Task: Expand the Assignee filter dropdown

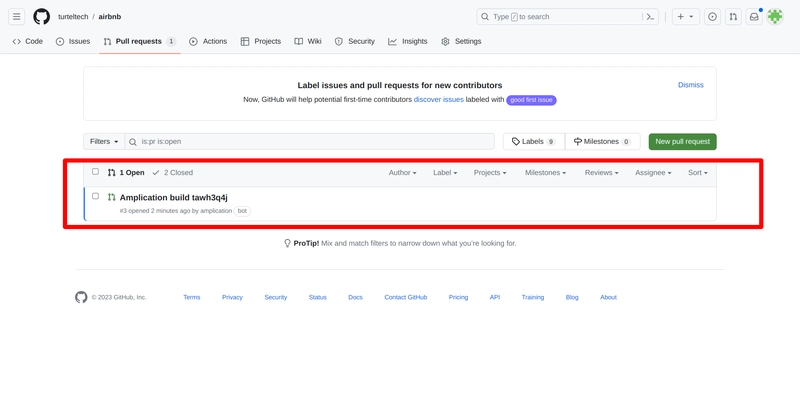Action: (x=653, y=172)
